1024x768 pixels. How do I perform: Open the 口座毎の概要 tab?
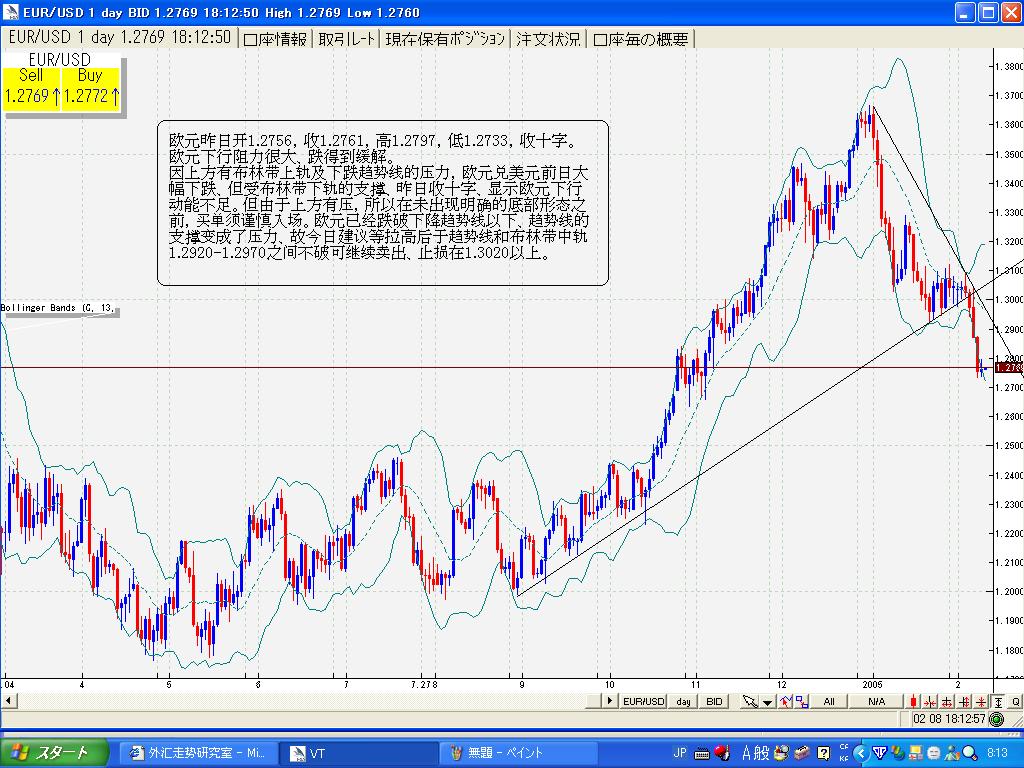coord(641,39)
